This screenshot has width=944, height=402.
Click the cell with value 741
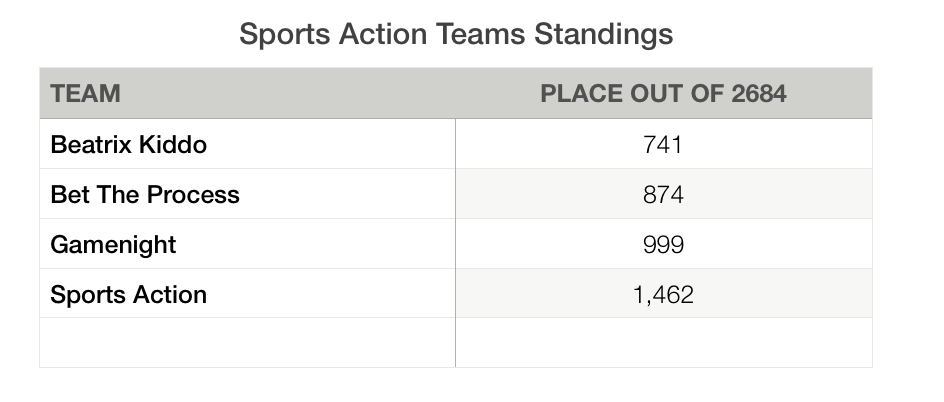click(x=663, y=144)
